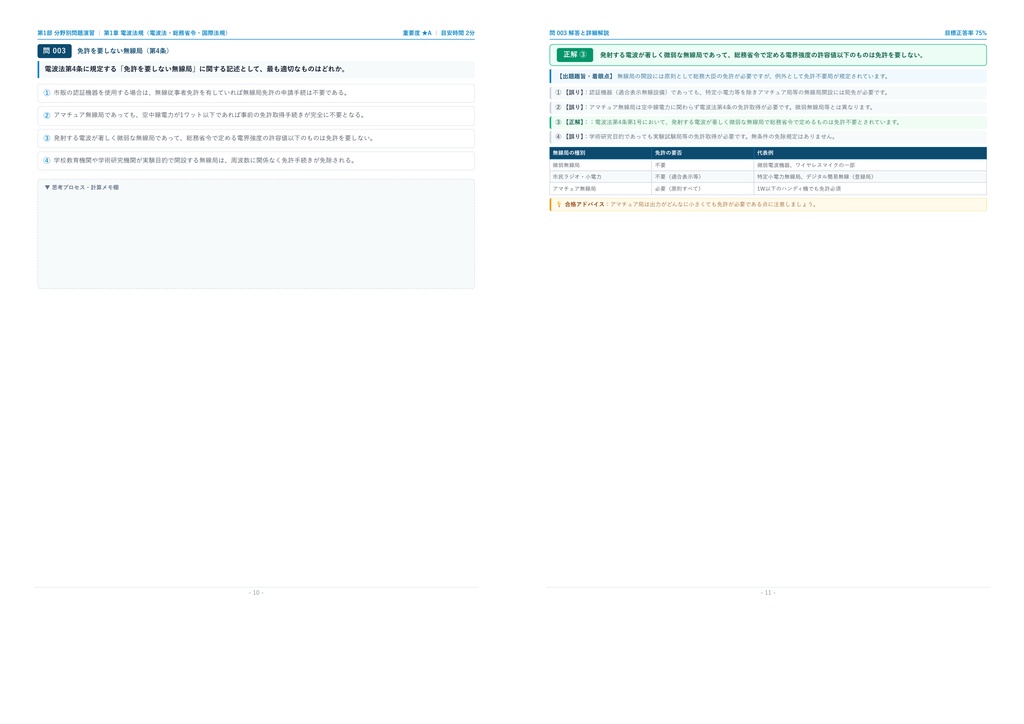Click the title 免許を要しない無線局（第4条）
This screenshot has height=724, width=1024.
pos(123,51)
